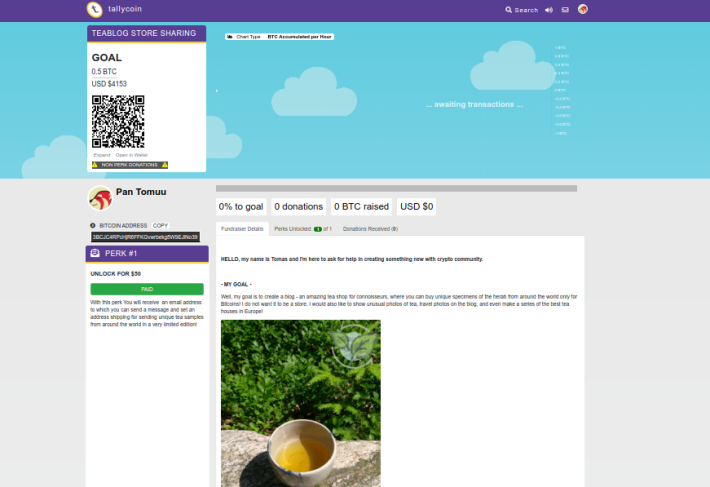Click the donation QR code

[x=118, y=121]
